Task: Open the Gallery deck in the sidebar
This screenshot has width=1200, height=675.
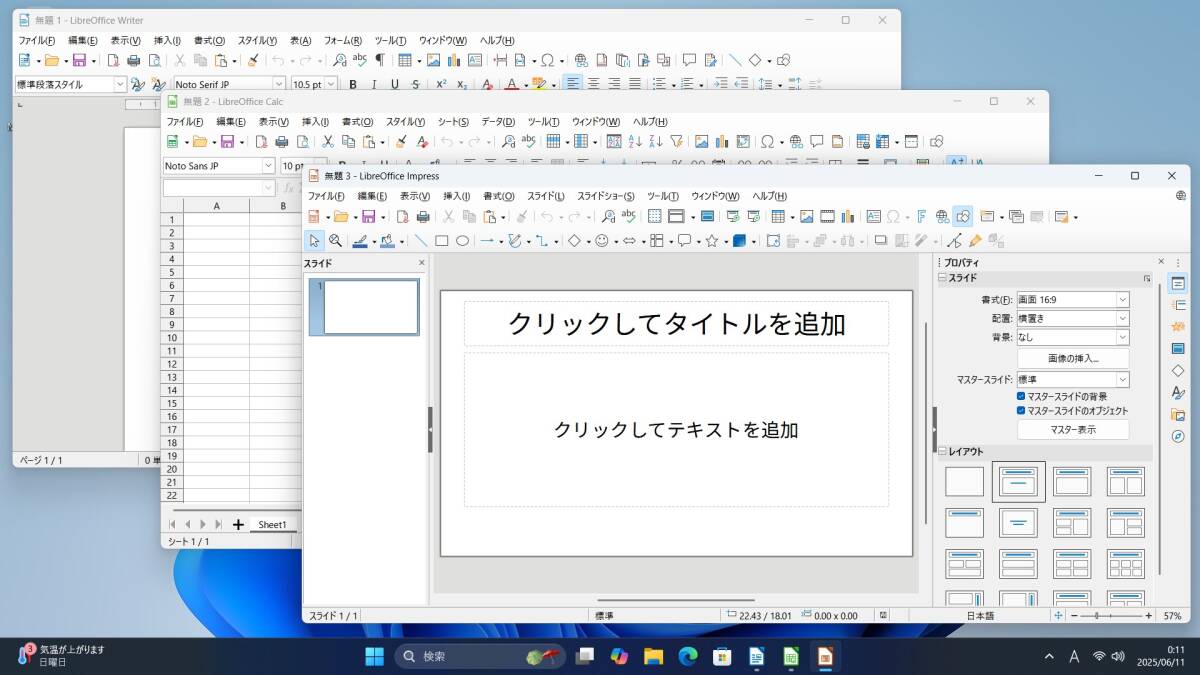Action: 1178,415
